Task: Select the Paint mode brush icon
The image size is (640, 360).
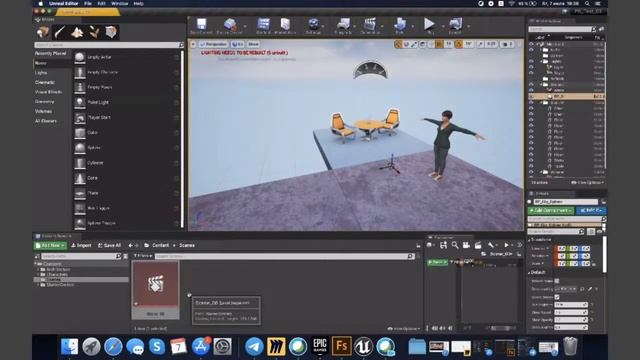Action: (x=60, y=32)
